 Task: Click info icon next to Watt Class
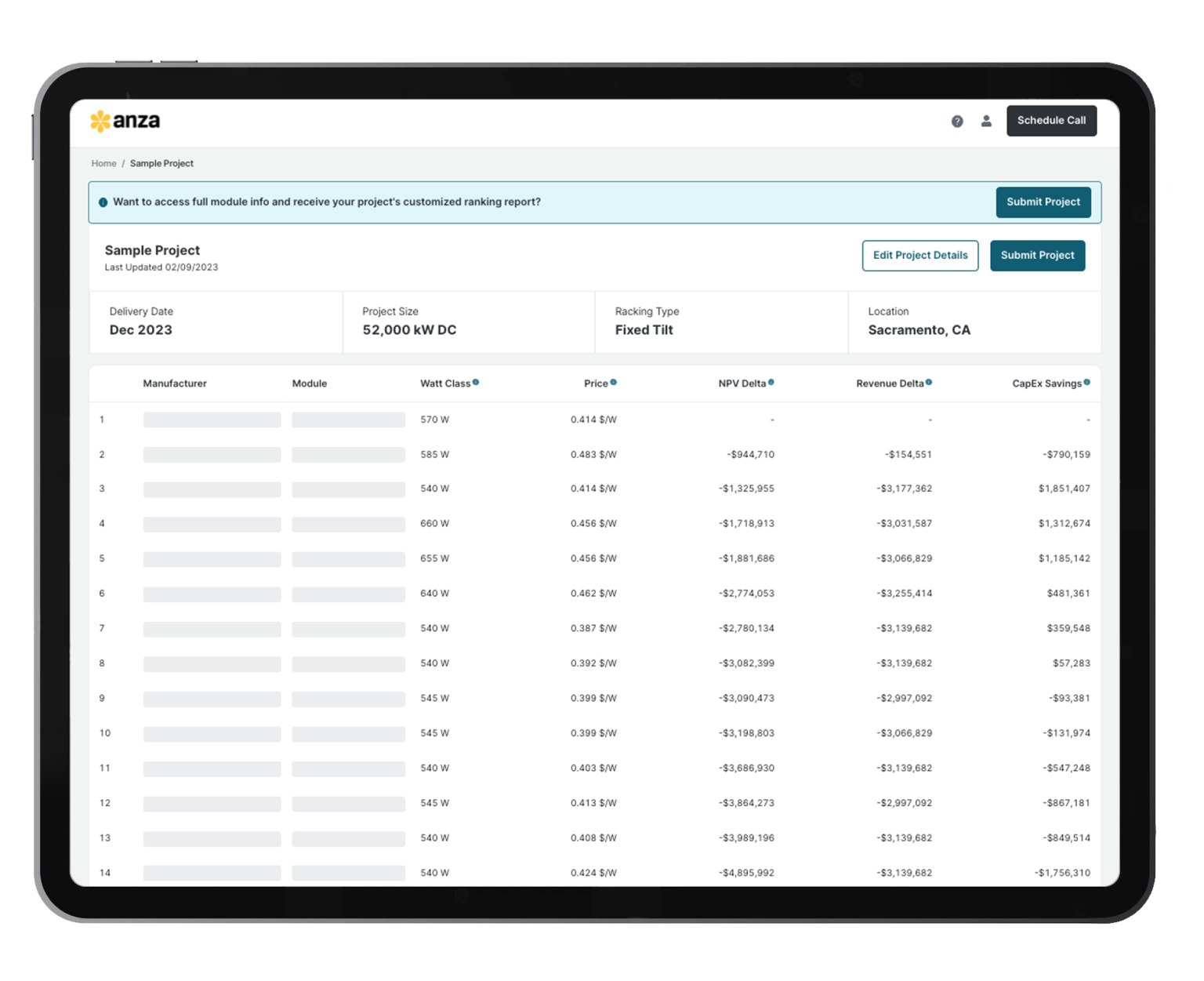[x=476, y=383]
